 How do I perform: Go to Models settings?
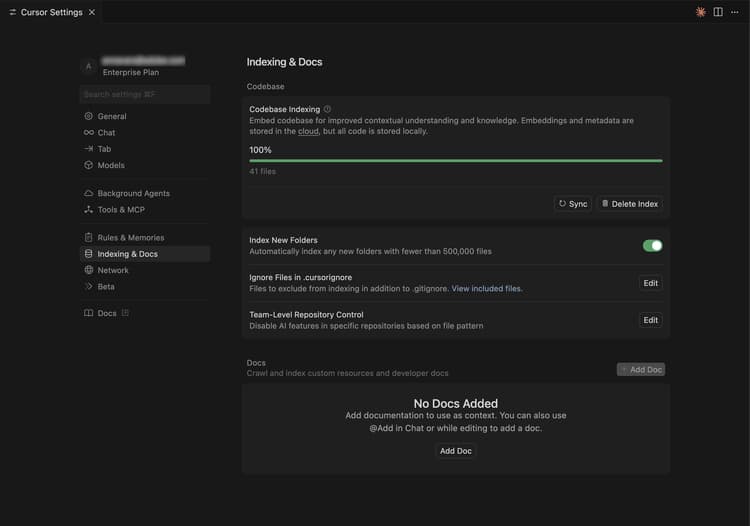pos(145,165)
